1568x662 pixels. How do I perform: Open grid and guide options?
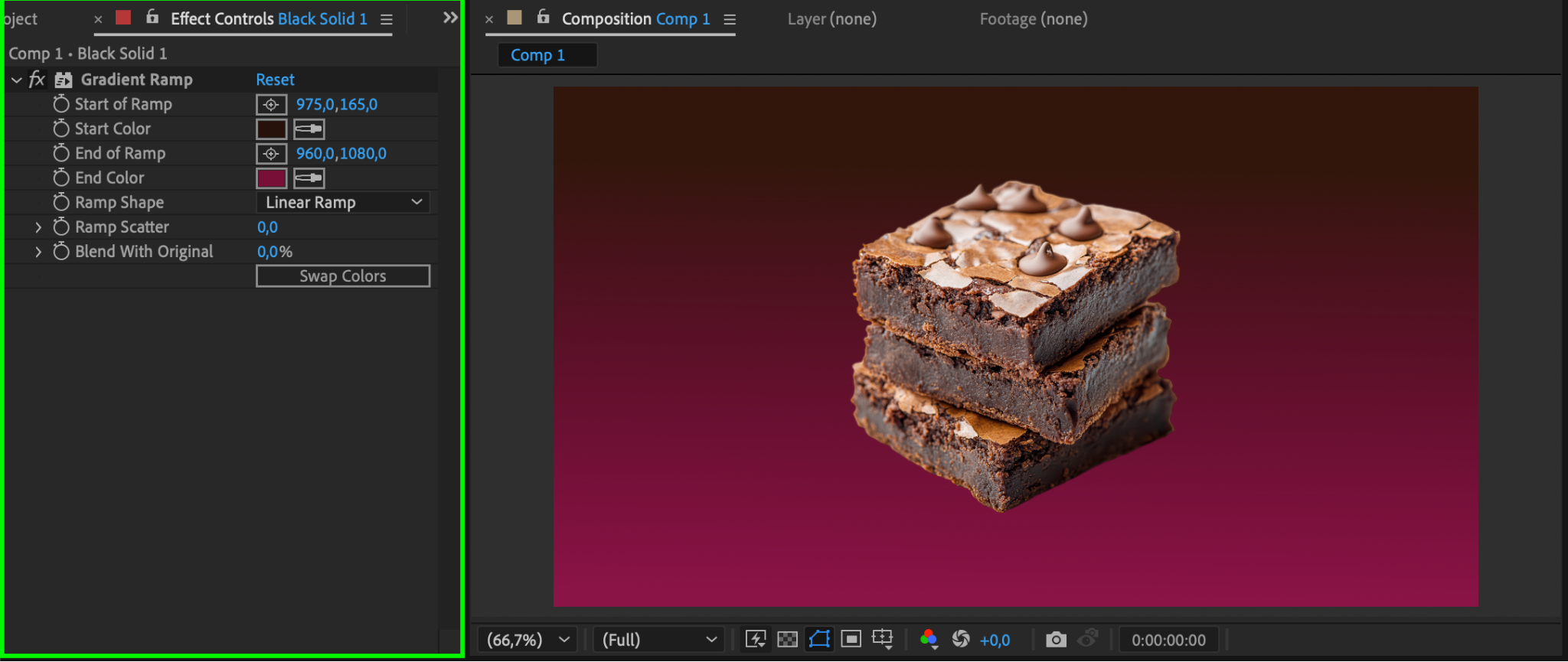click(x=882, y=639)
